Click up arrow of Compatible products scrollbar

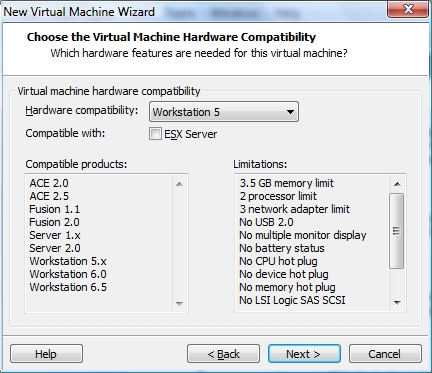click(x=179, y=184)
